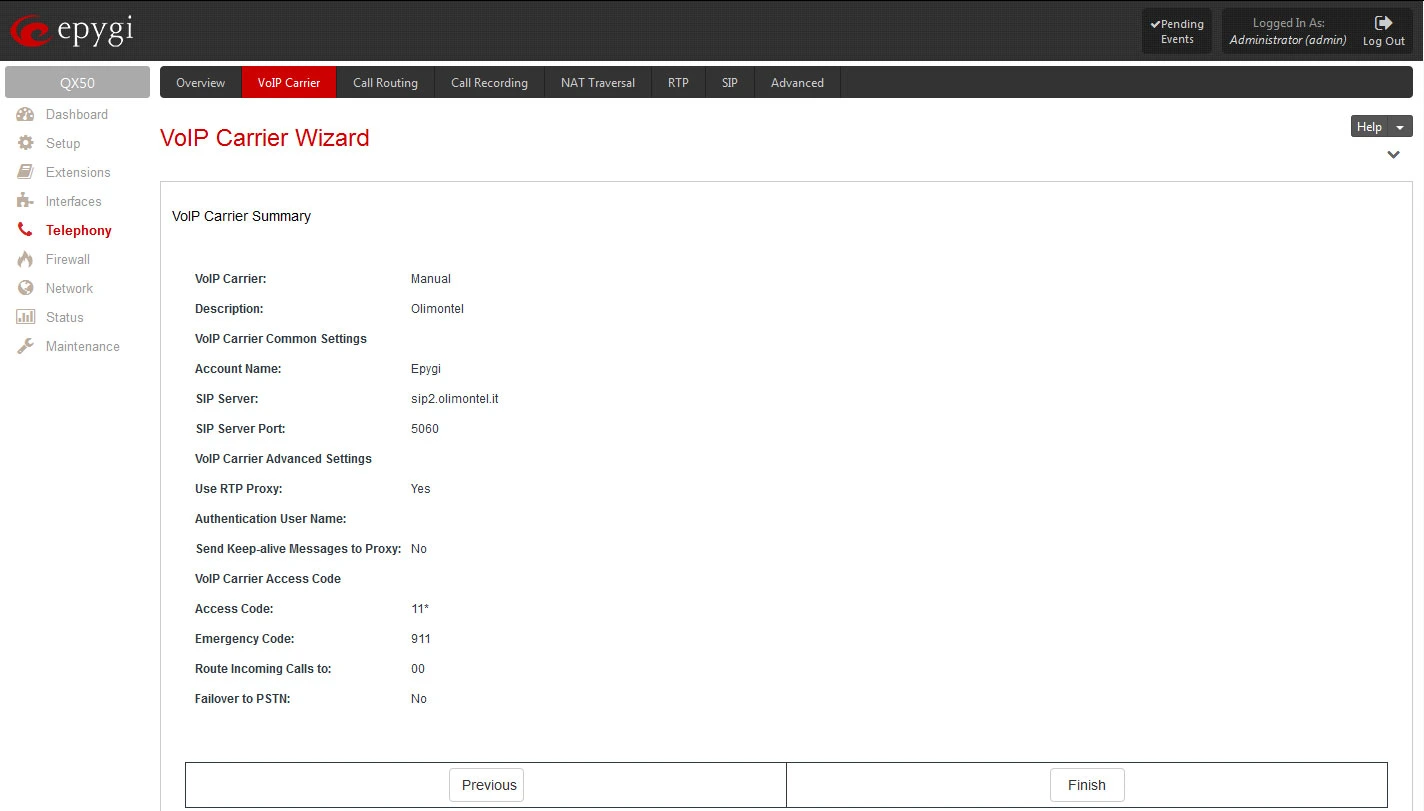
Task: Click the Log Out arrow icon
Action: click(1383, 23)
